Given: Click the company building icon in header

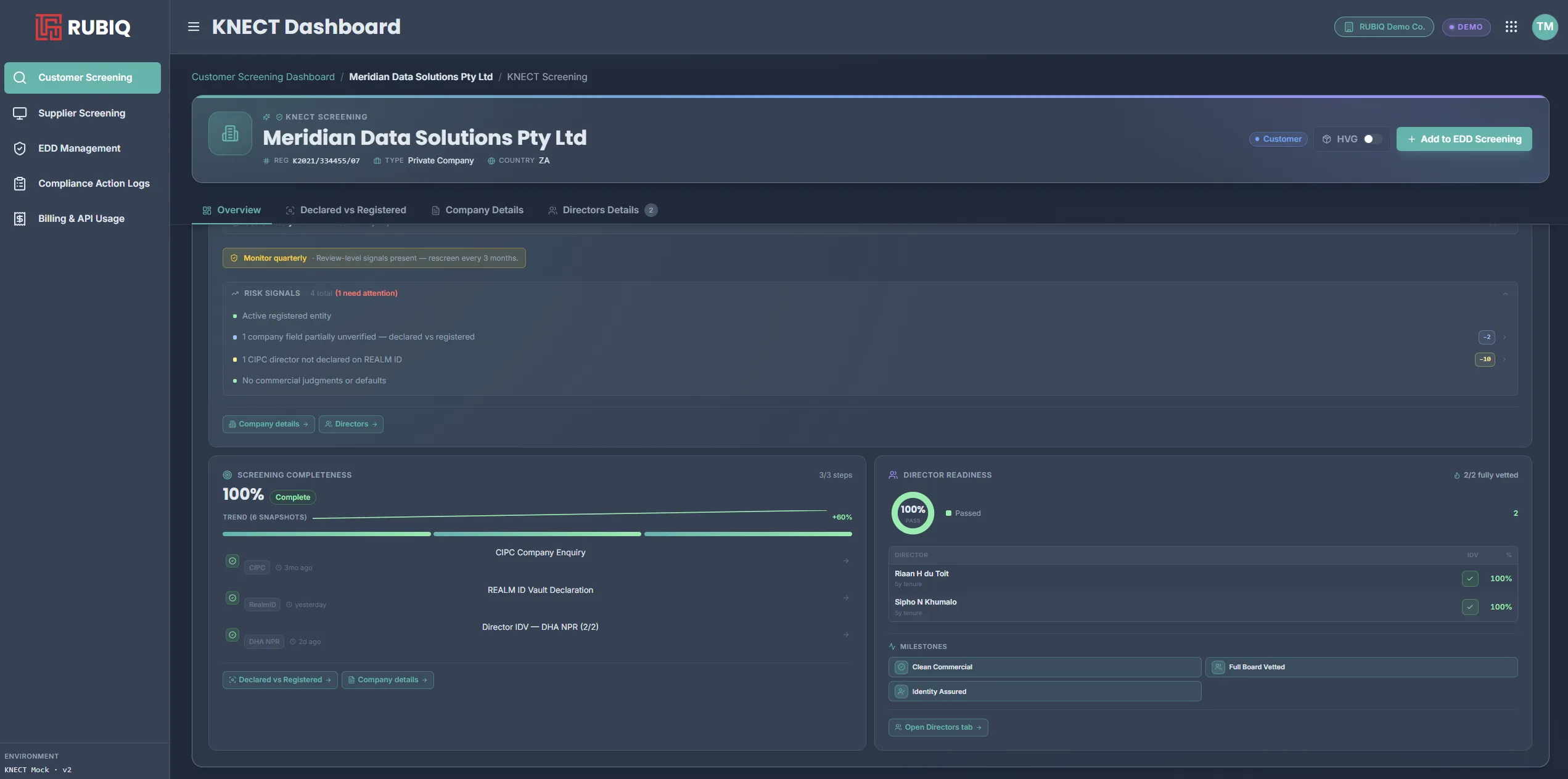Looking at the screenshot, I should [230, 133].
